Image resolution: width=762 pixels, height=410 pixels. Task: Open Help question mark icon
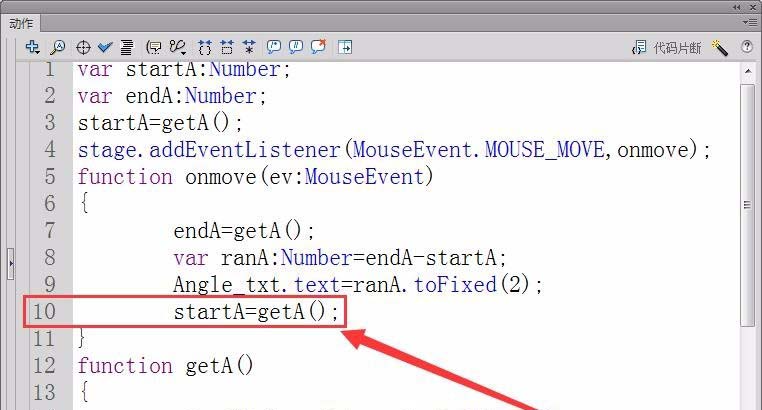[747, 47]
